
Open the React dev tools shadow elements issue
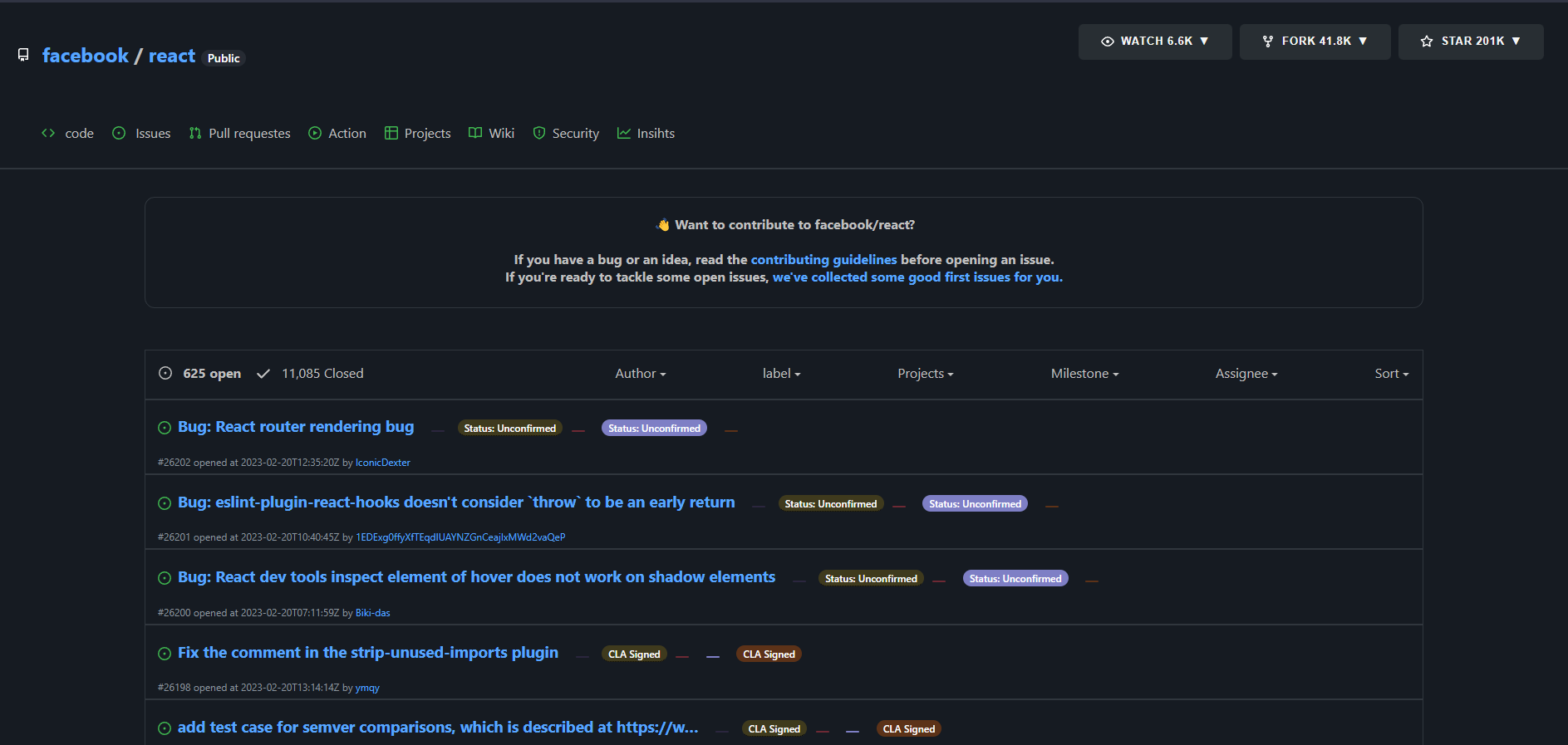(x=476, y=577)
